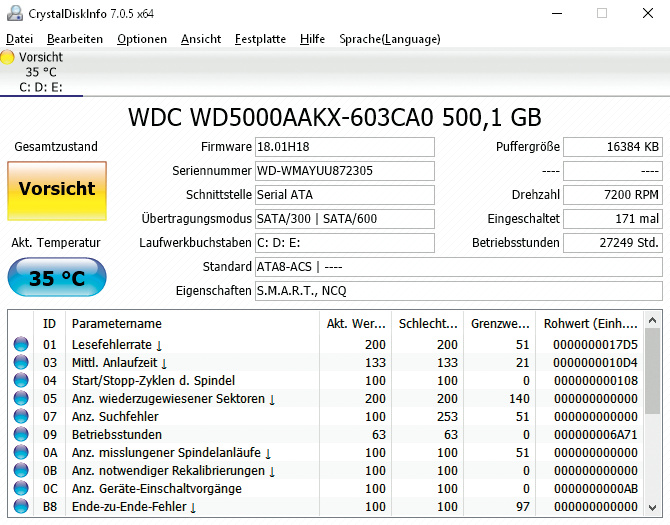This screenshot has width=670, height=525.
Task: Click status orb of Anz. Suchfehler row
Action: [21, 416]
